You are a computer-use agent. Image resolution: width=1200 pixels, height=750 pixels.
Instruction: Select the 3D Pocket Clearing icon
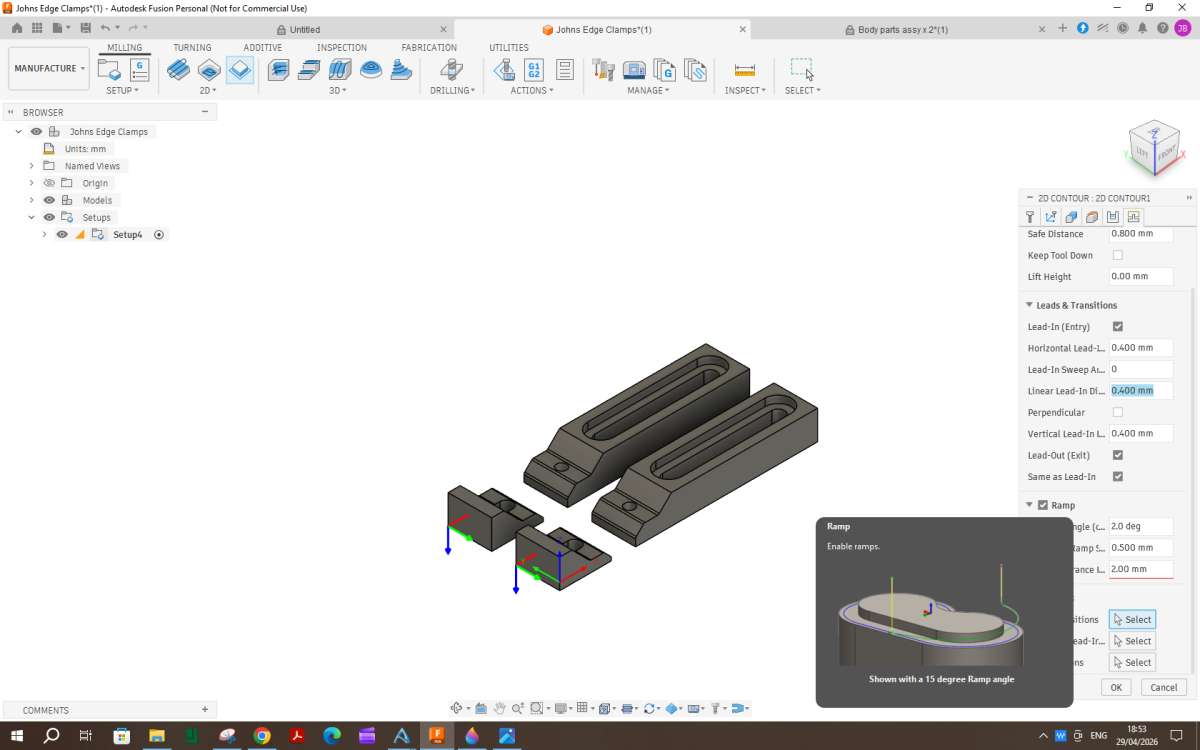point(310,70)
